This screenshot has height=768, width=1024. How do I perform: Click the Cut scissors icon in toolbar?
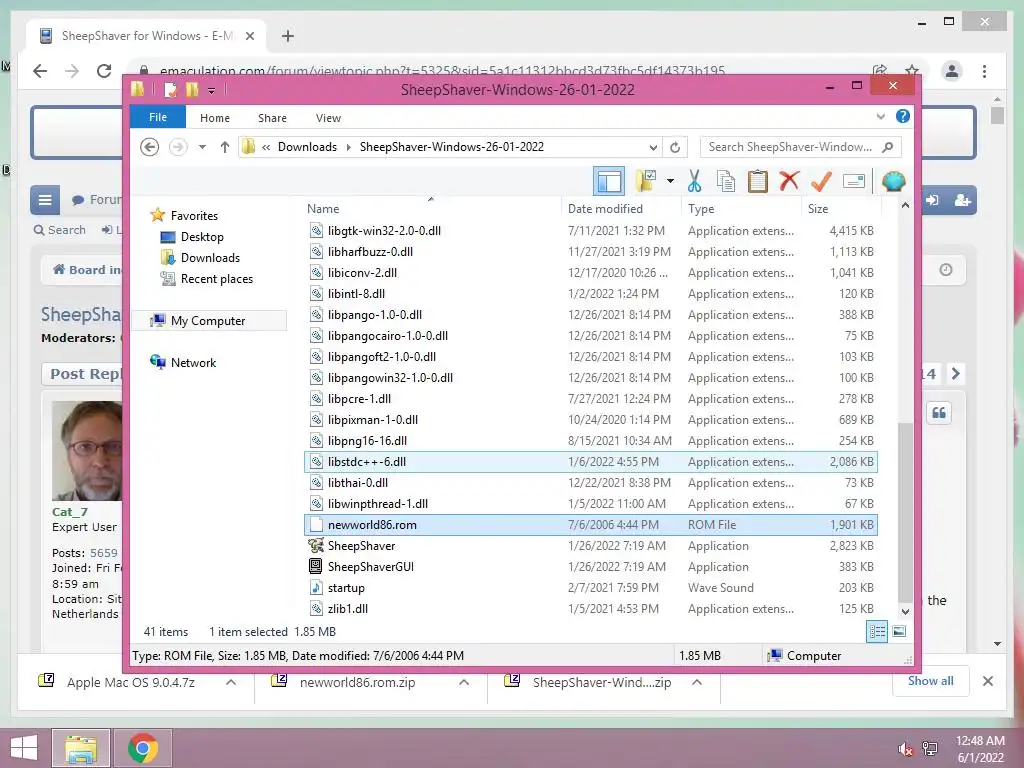(694, 182)
